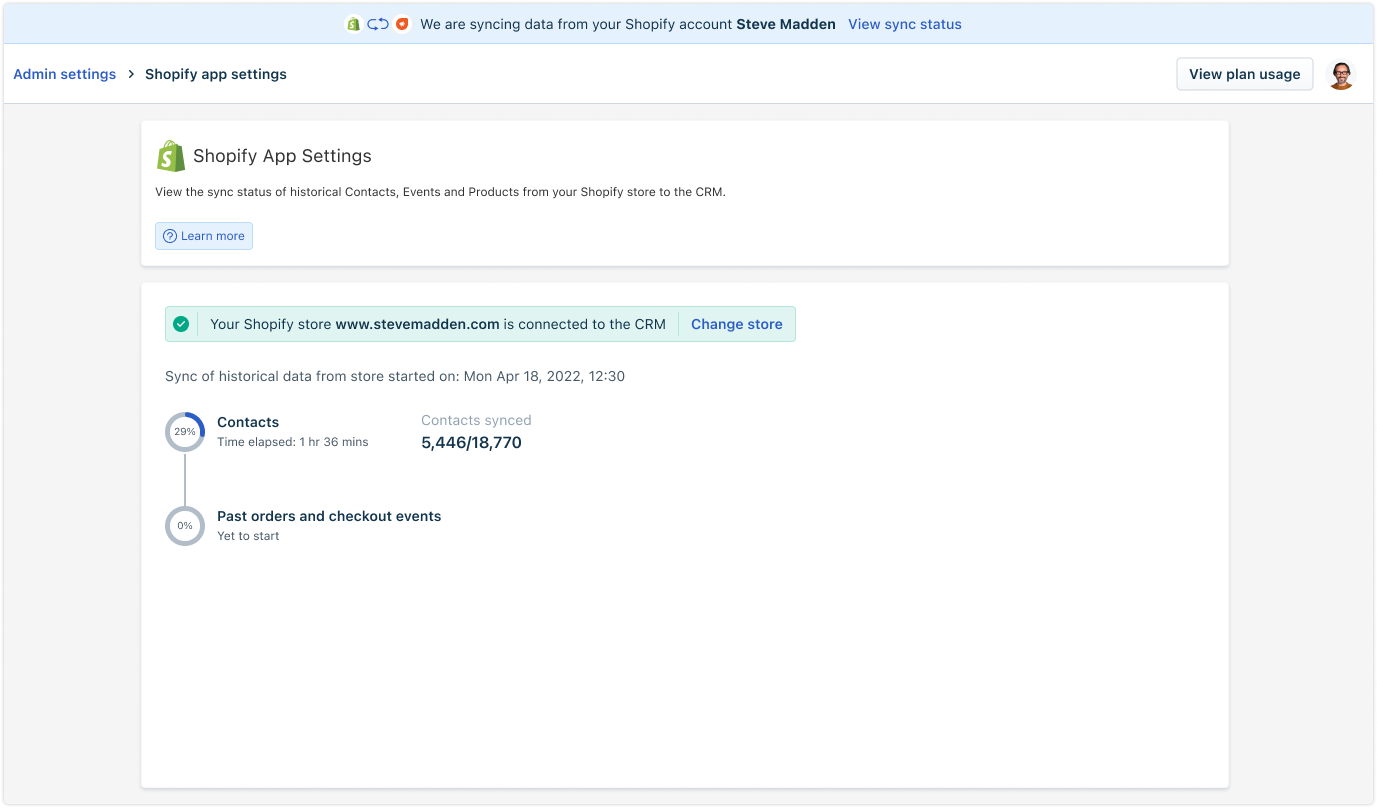Click the Yet to start status text
Viewport: 1377px width, 808px height.
248,536
